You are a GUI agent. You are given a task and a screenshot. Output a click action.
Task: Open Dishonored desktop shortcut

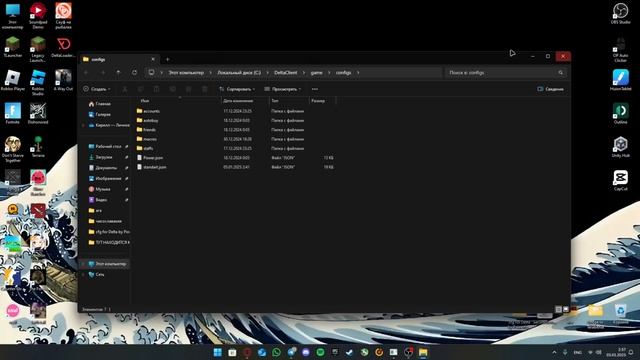(38, 113)
